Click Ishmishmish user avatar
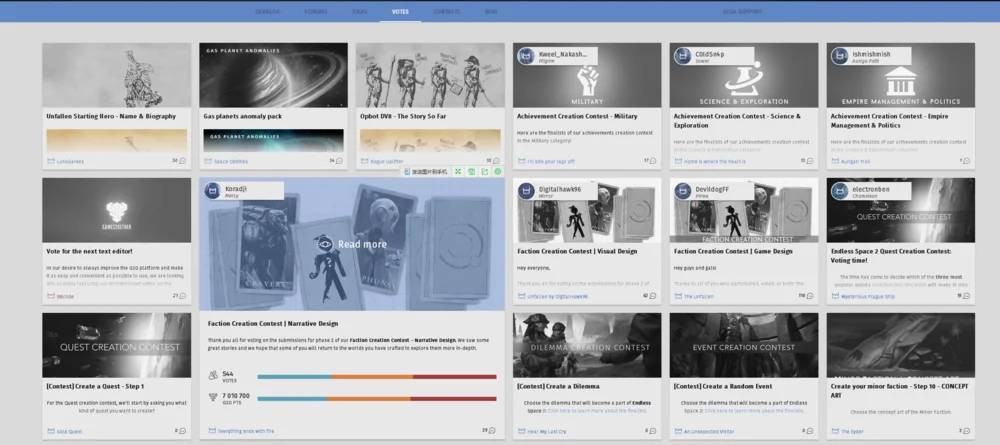Screen dimensions: 1000x445 click(840, 56)
